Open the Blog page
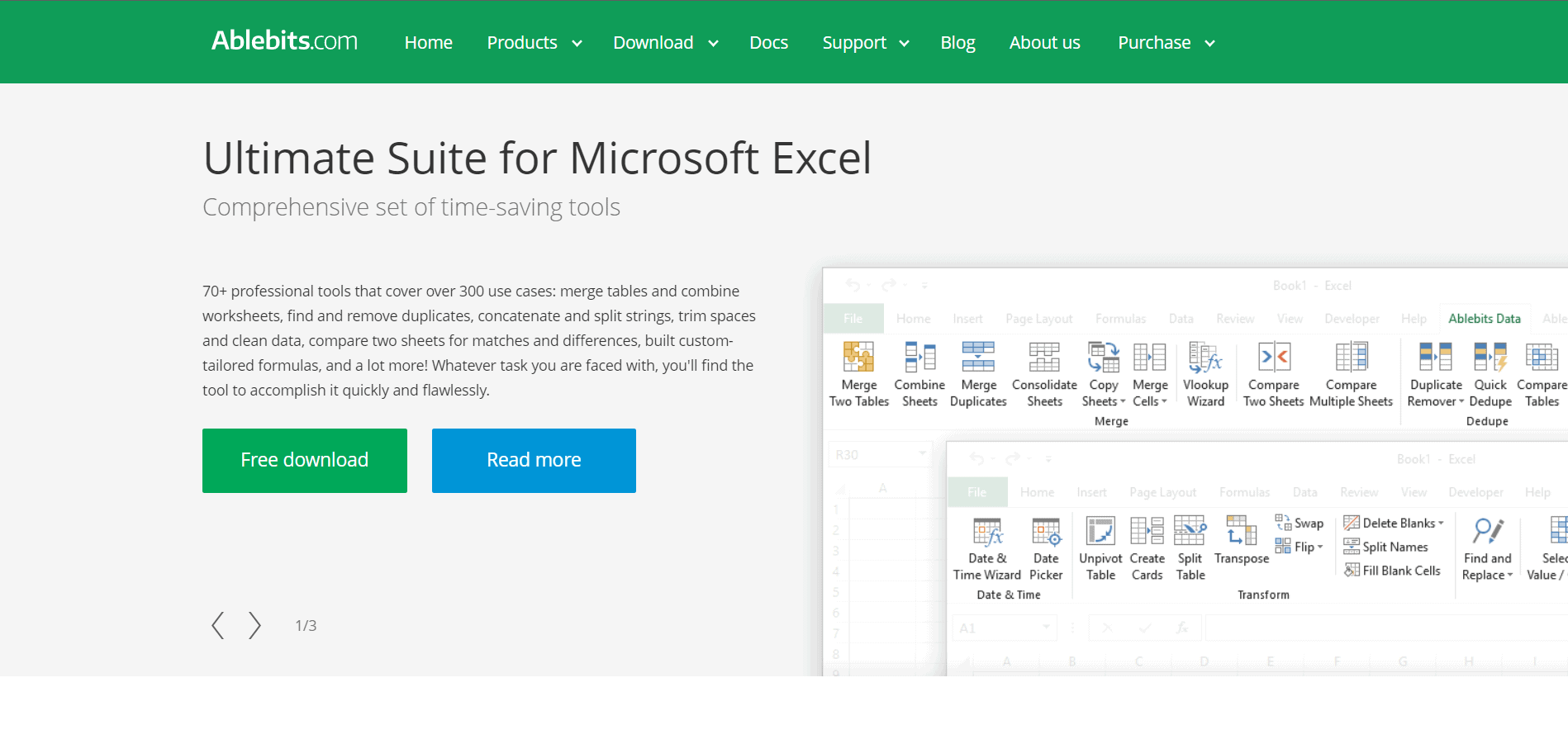This screenshot has width=1568, height=744. point(957,42)
